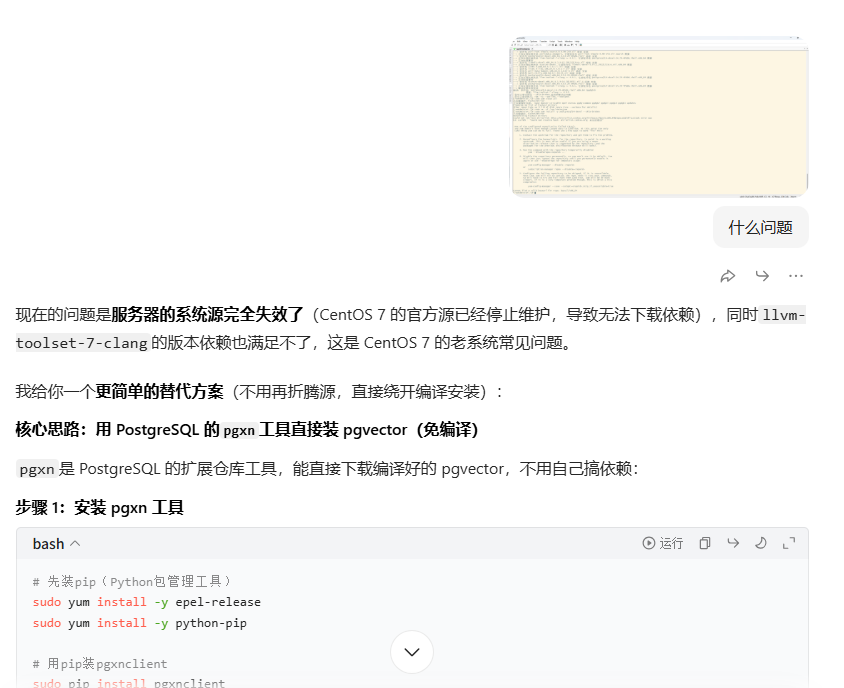
Task: Click the bold text 服务器的系统源完全失效了
Action: (208, 314)
